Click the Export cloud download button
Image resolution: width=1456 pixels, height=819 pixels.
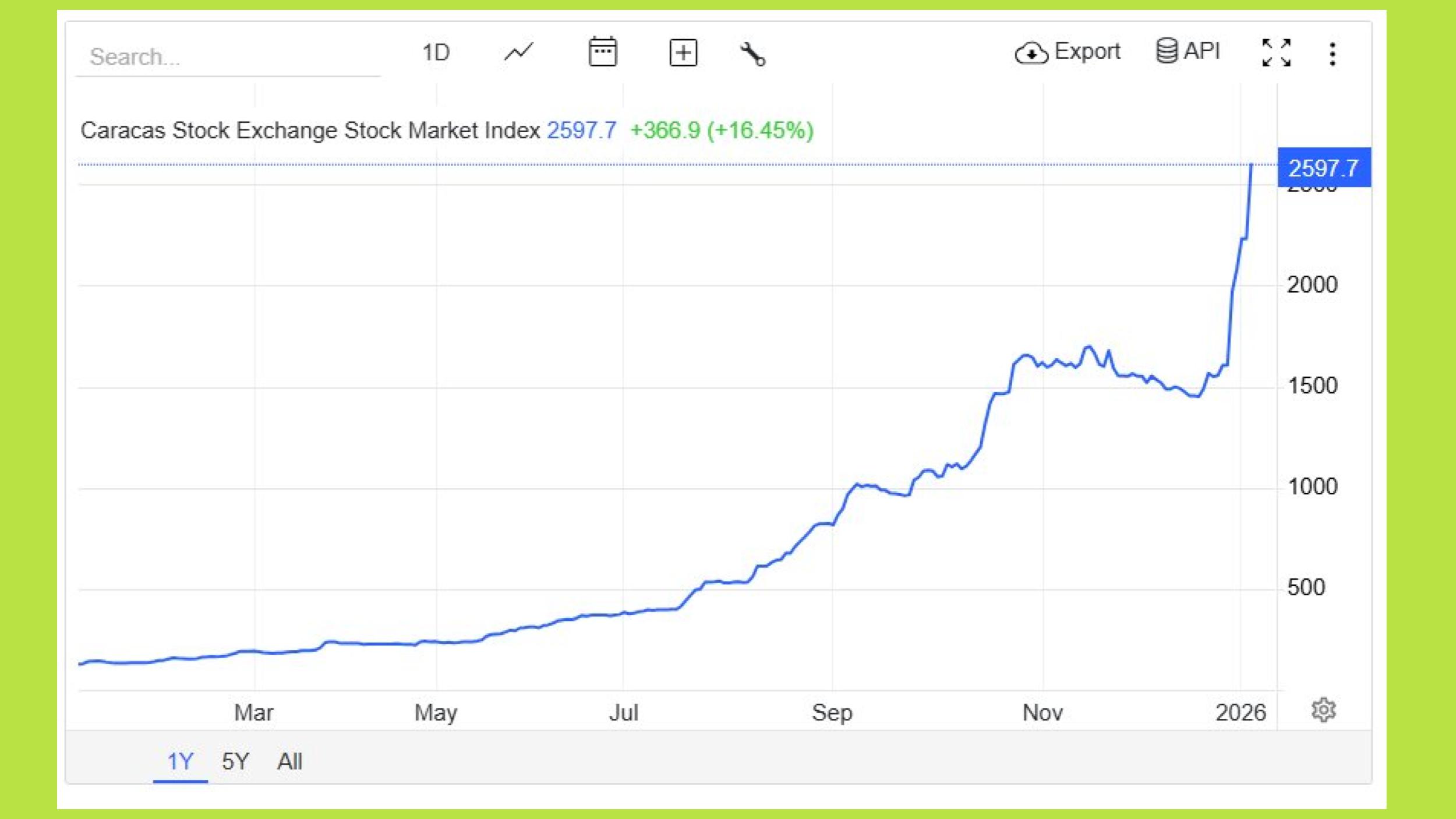1067,52
